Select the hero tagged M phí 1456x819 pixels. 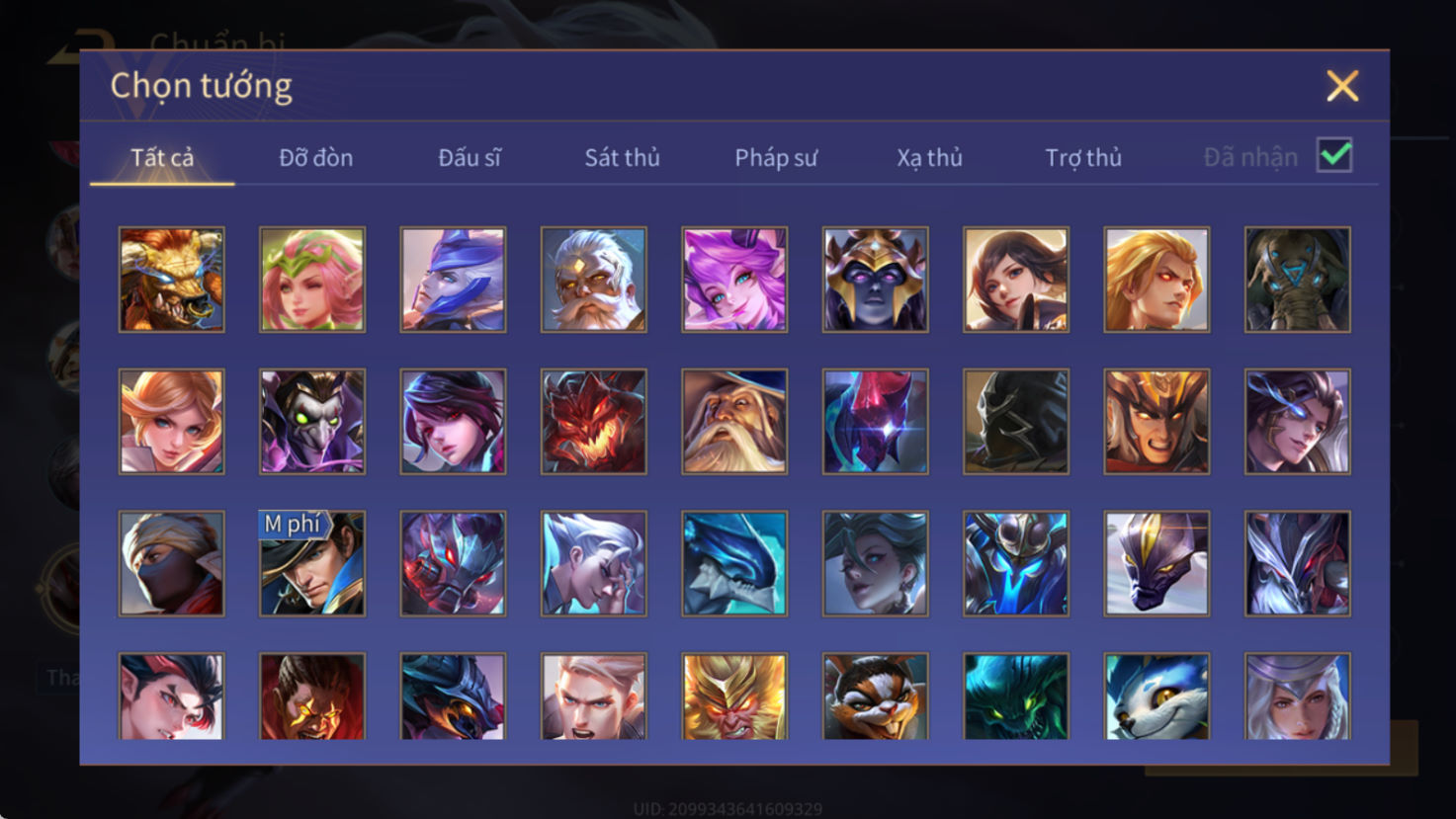coord(312,564)
